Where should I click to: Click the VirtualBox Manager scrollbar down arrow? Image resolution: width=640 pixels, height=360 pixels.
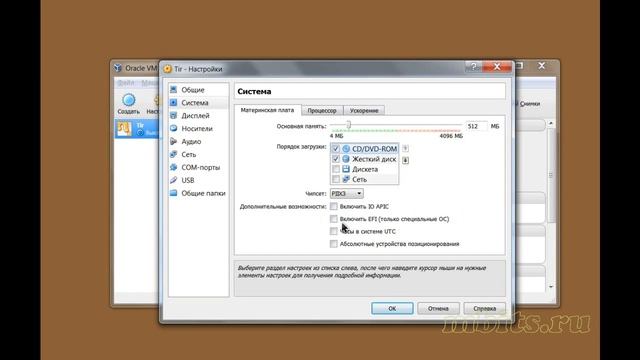(x=551, y=287)
